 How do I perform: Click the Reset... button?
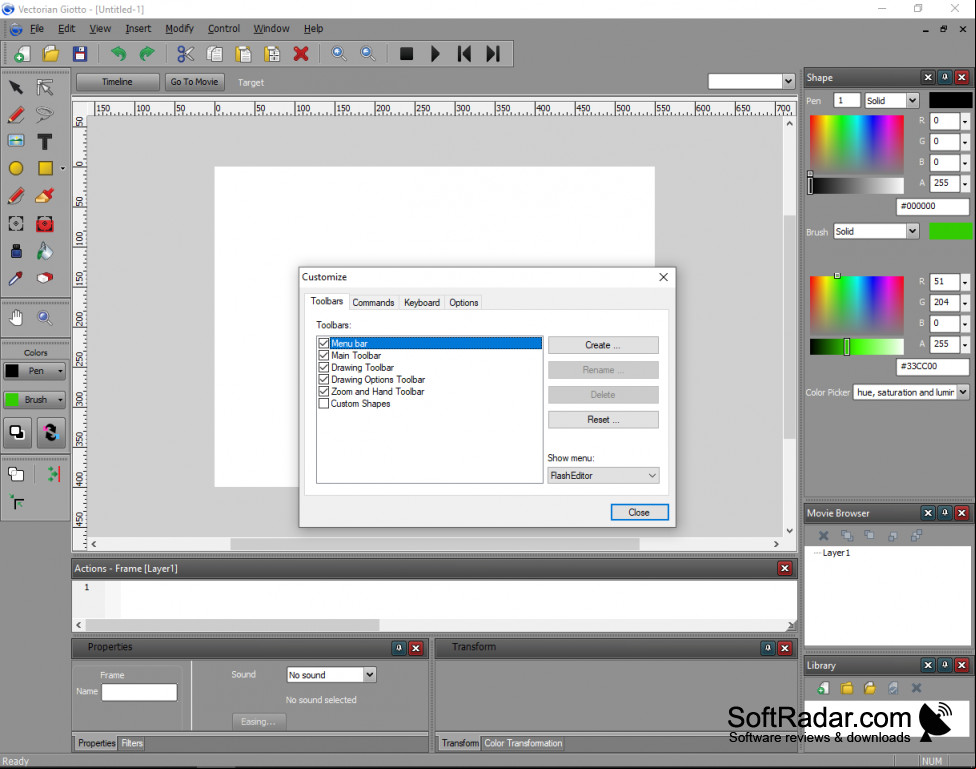603,420
